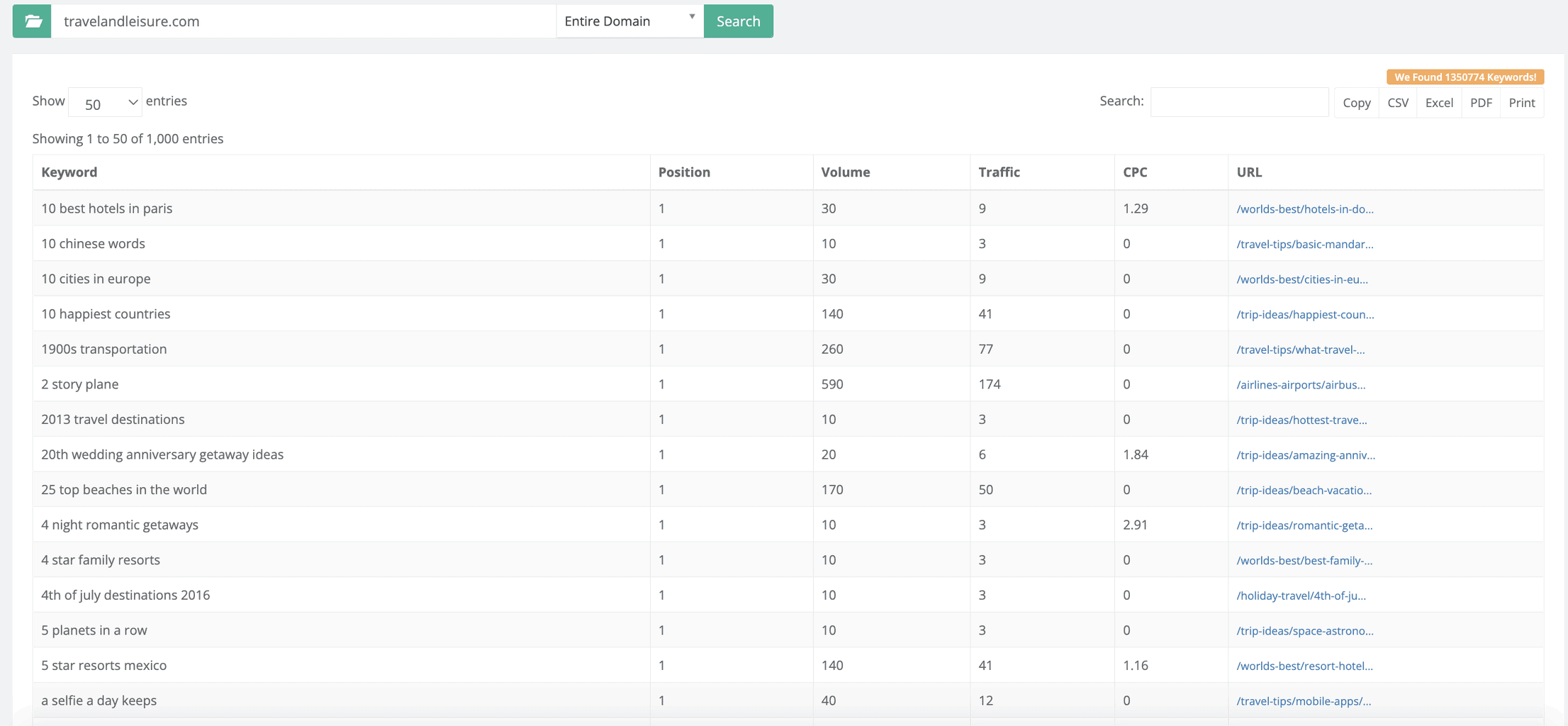Click the Print button
The height and width of the screenshot is (726, 1568).
coord(1522,103)
